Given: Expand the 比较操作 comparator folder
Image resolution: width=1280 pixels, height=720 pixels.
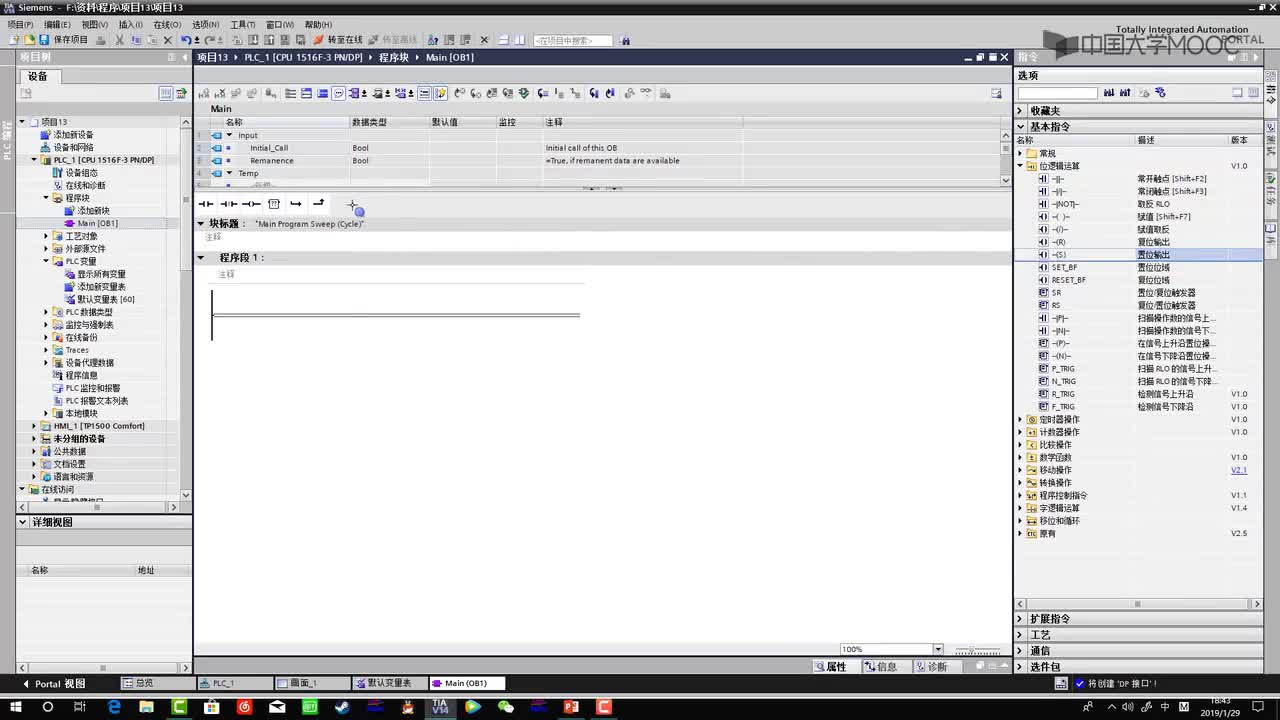Looking at the screenshot, I should click(1021, 445).
